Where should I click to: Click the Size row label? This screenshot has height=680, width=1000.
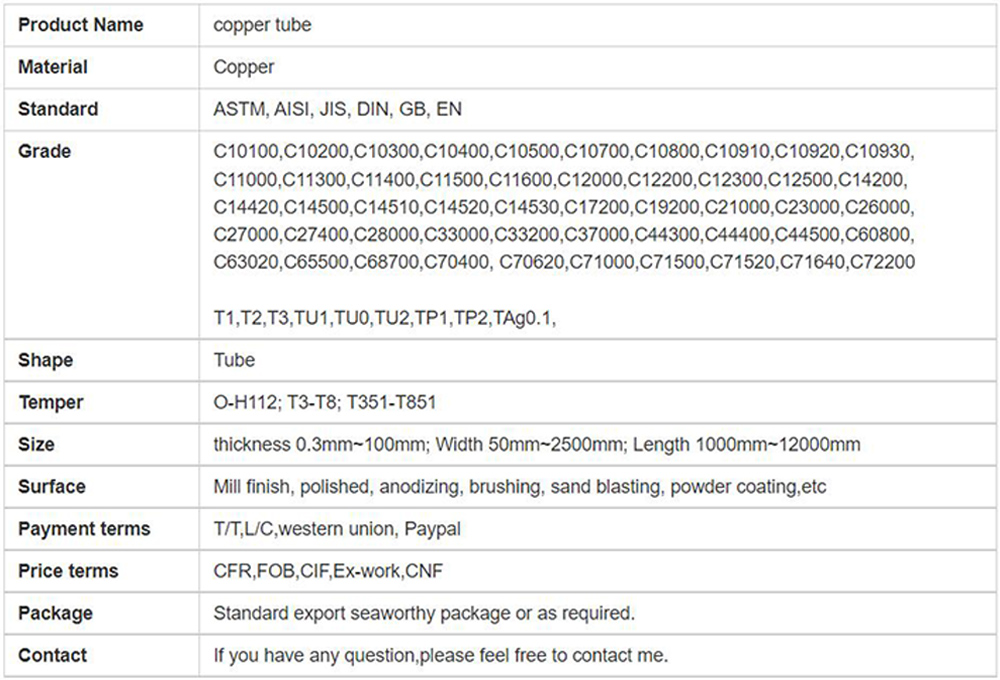click(37, 445)
